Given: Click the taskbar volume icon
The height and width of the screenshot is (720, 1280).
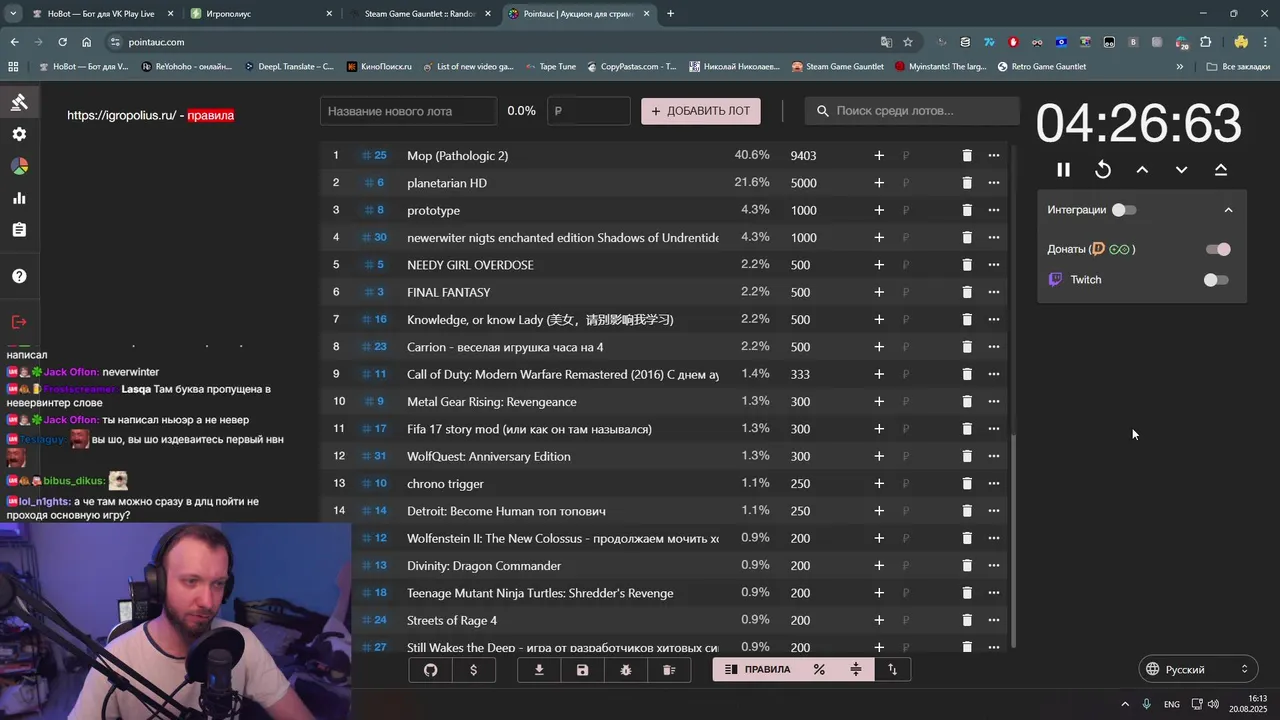Looking at the screenshot, I should [x=1213, y=705].
